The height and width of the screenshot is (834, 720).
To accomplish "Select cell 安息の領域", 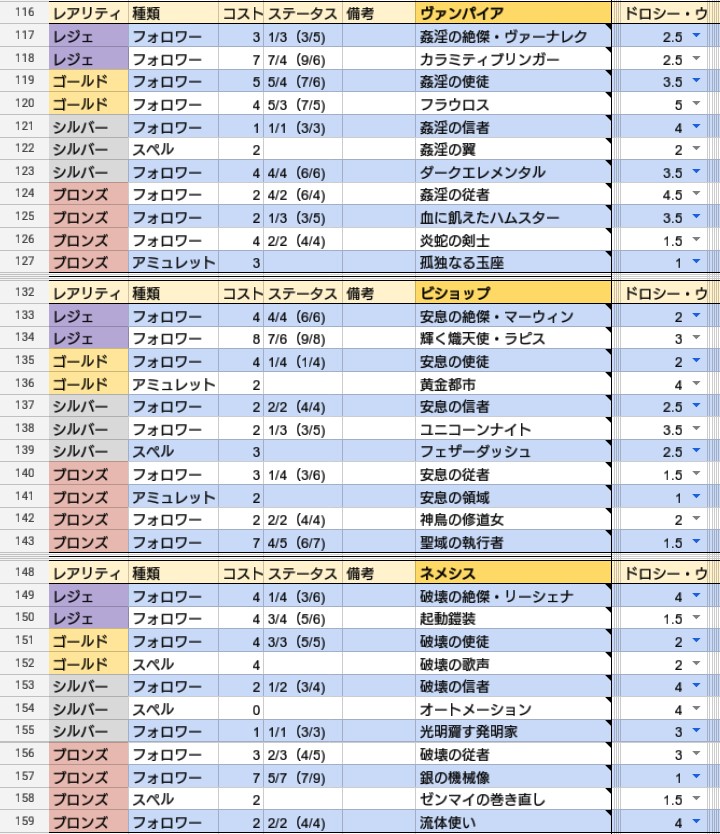I will pos(513,497).
